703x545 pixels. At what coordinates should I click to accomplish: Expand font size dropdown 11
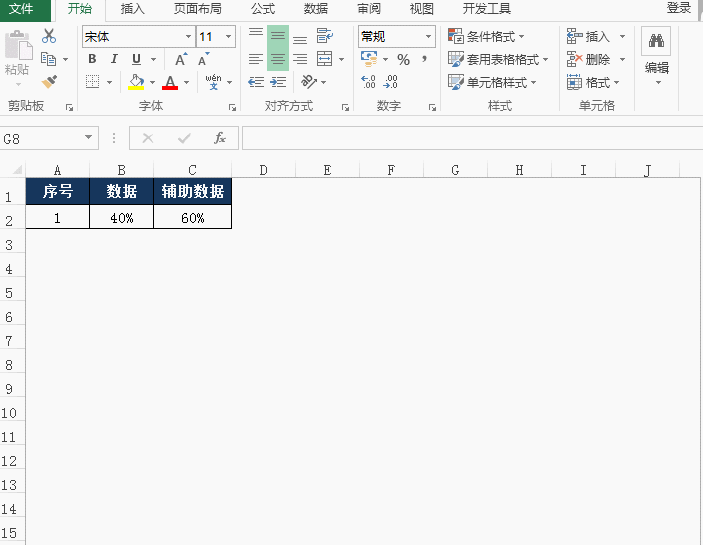click(x=228, y=36)
